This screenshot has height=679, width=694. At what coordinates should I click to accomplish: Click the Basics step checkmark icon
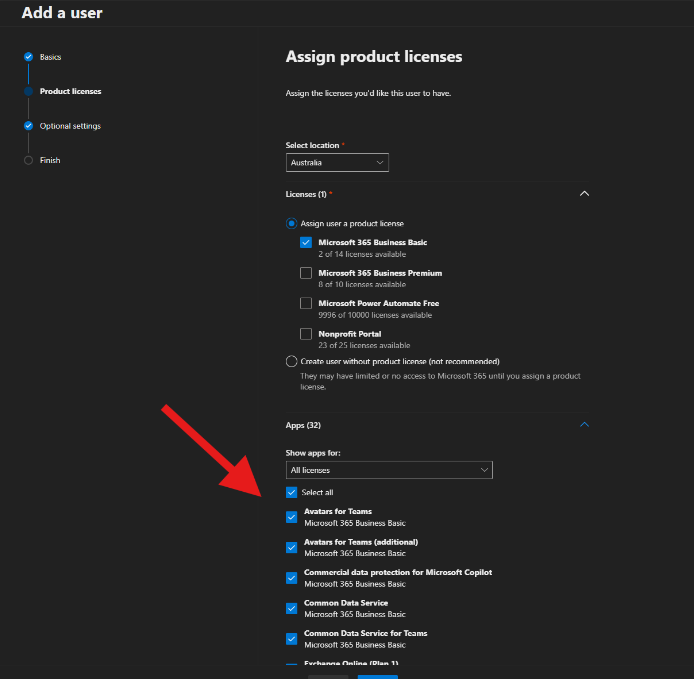(x=28, y=57)
